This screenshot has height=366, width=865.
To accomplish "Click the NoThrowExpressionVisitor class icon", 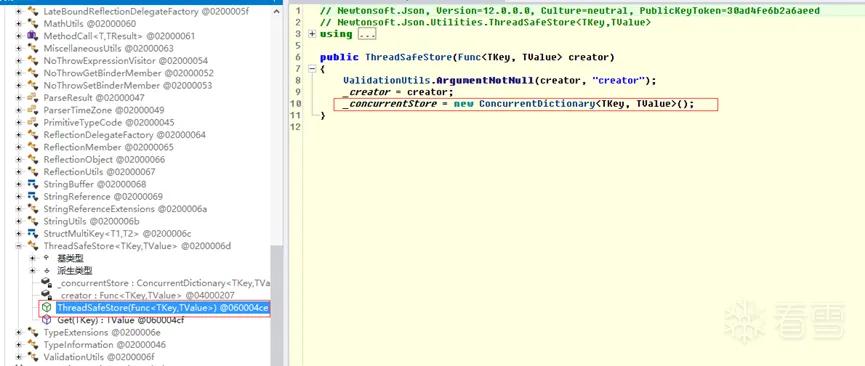I will click(x=33, y=61).
